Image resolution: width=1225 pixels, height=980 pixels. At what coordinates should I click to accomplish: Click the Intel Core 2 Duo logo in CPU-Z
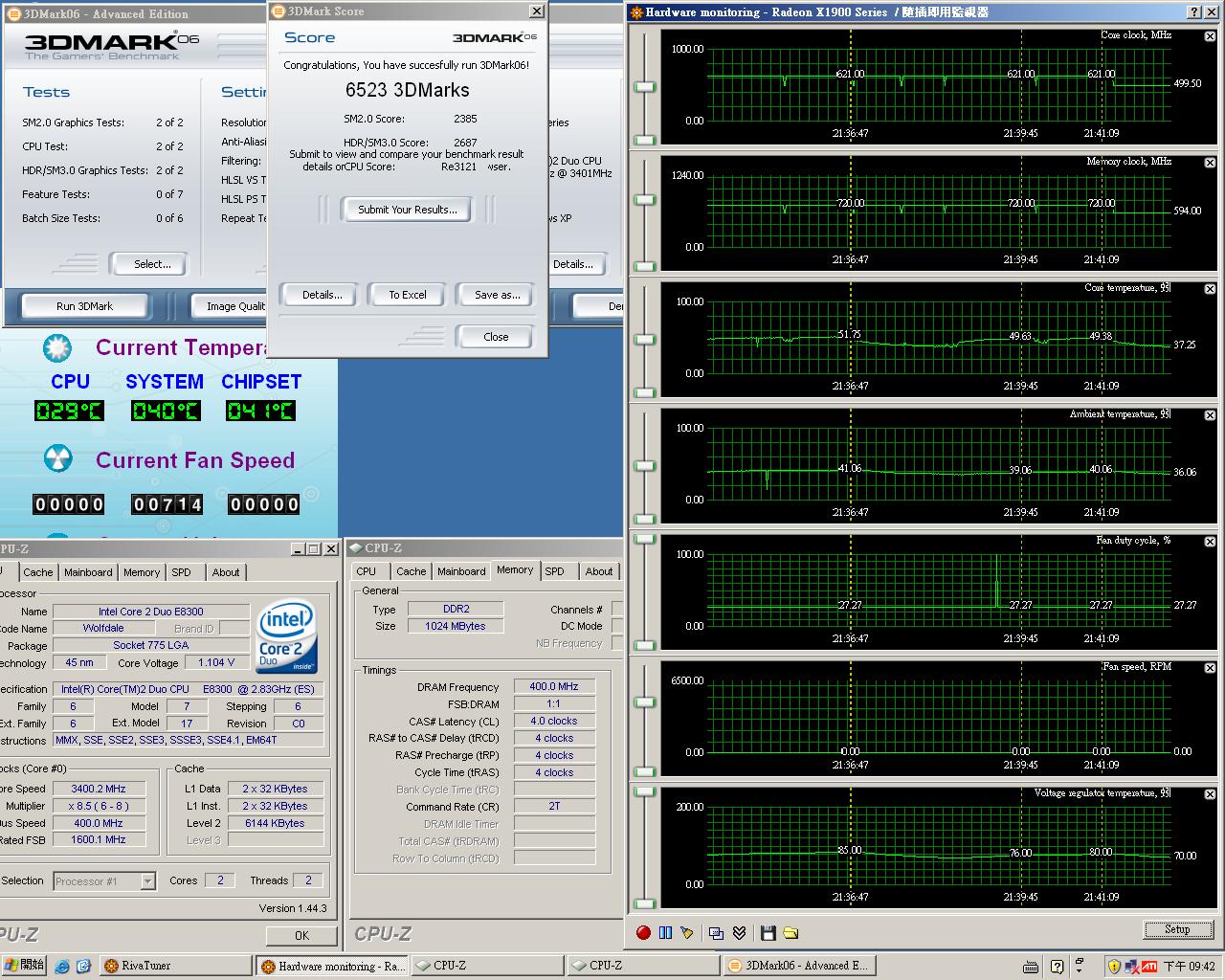pyautogui.click(x=287, y=636)
